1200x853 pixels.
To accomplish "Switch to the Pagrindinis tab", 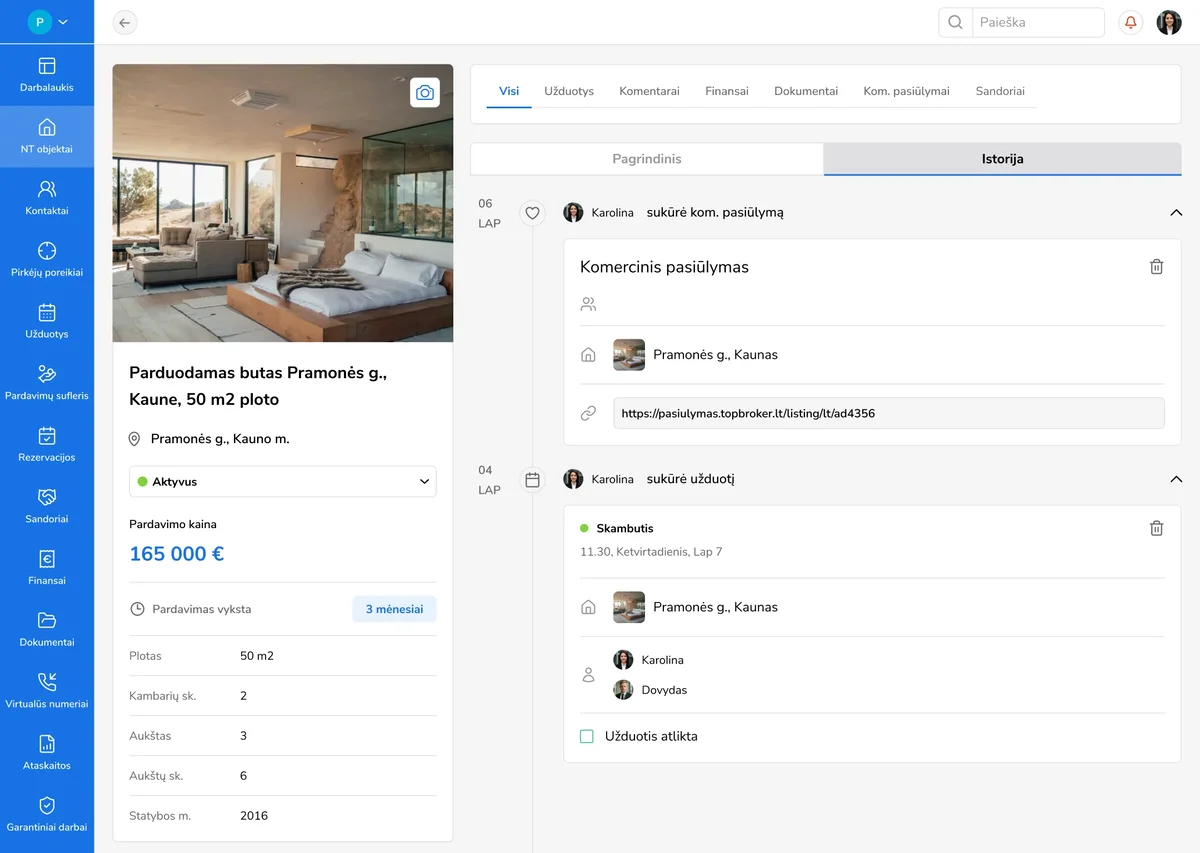I will pos(647,159).
